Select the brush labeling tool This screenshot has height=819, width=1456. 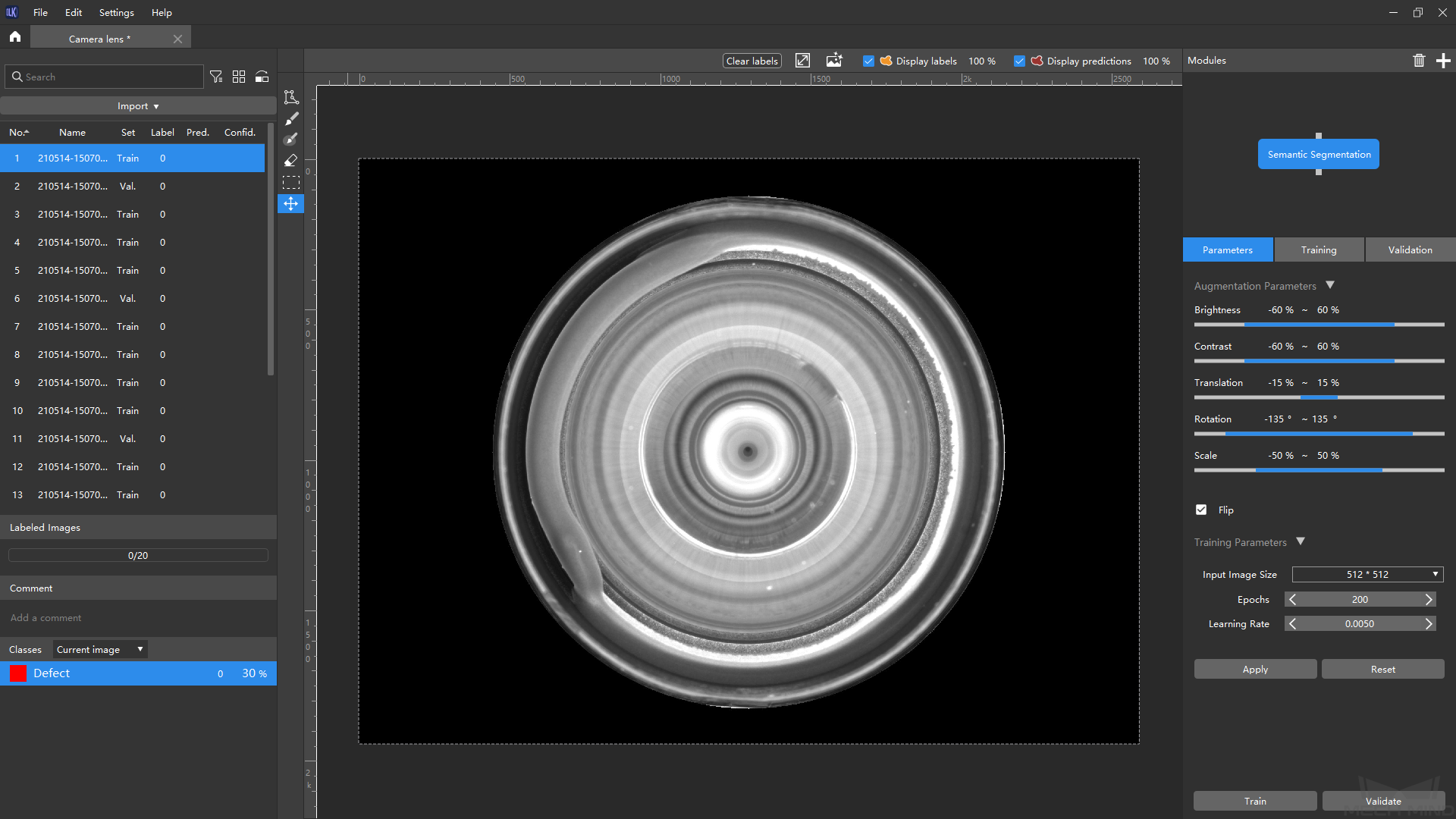(291, 118)
